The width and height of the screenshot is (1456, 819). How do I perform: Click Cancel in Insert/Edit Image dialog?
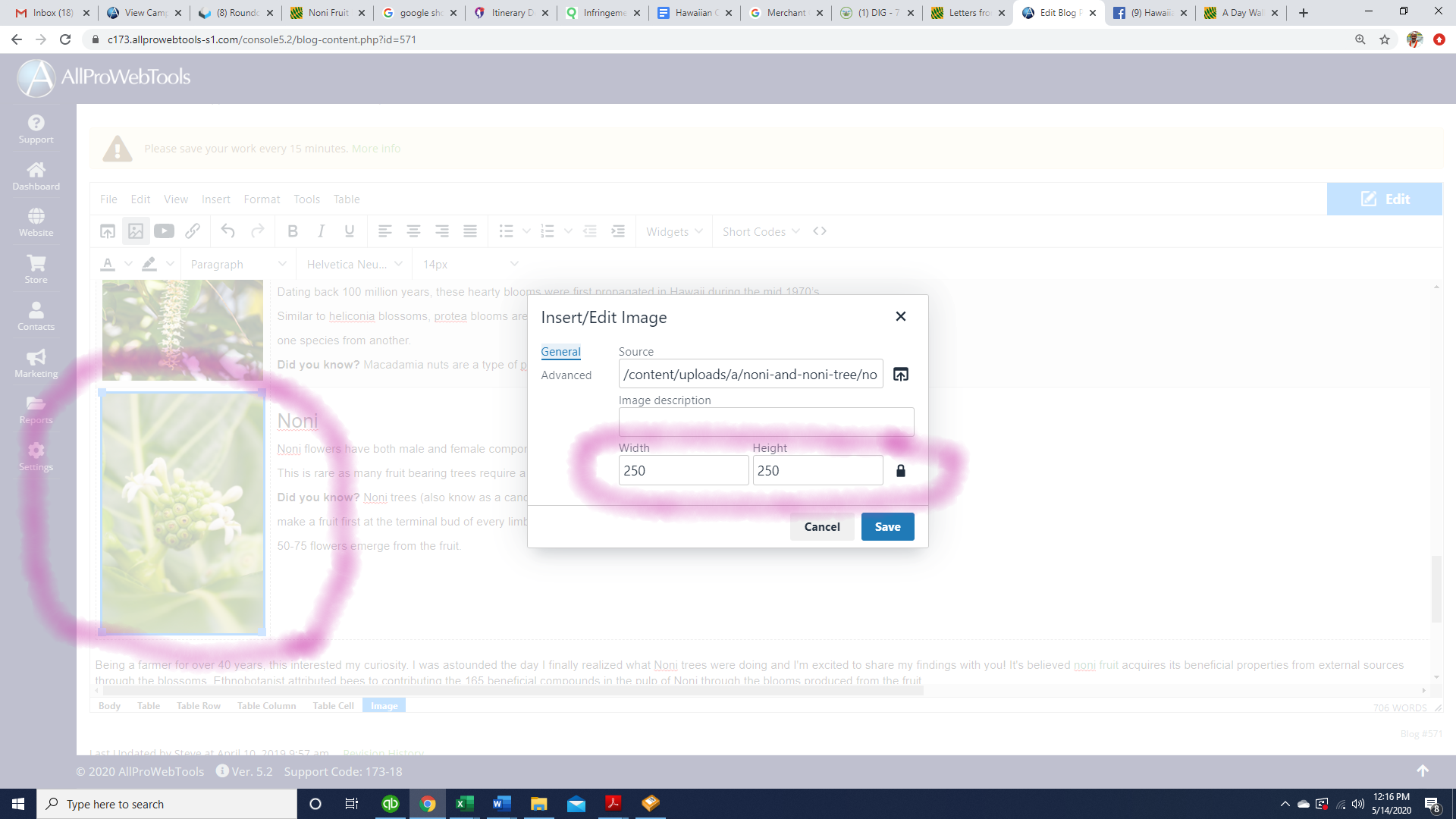(x=821, y=526)
